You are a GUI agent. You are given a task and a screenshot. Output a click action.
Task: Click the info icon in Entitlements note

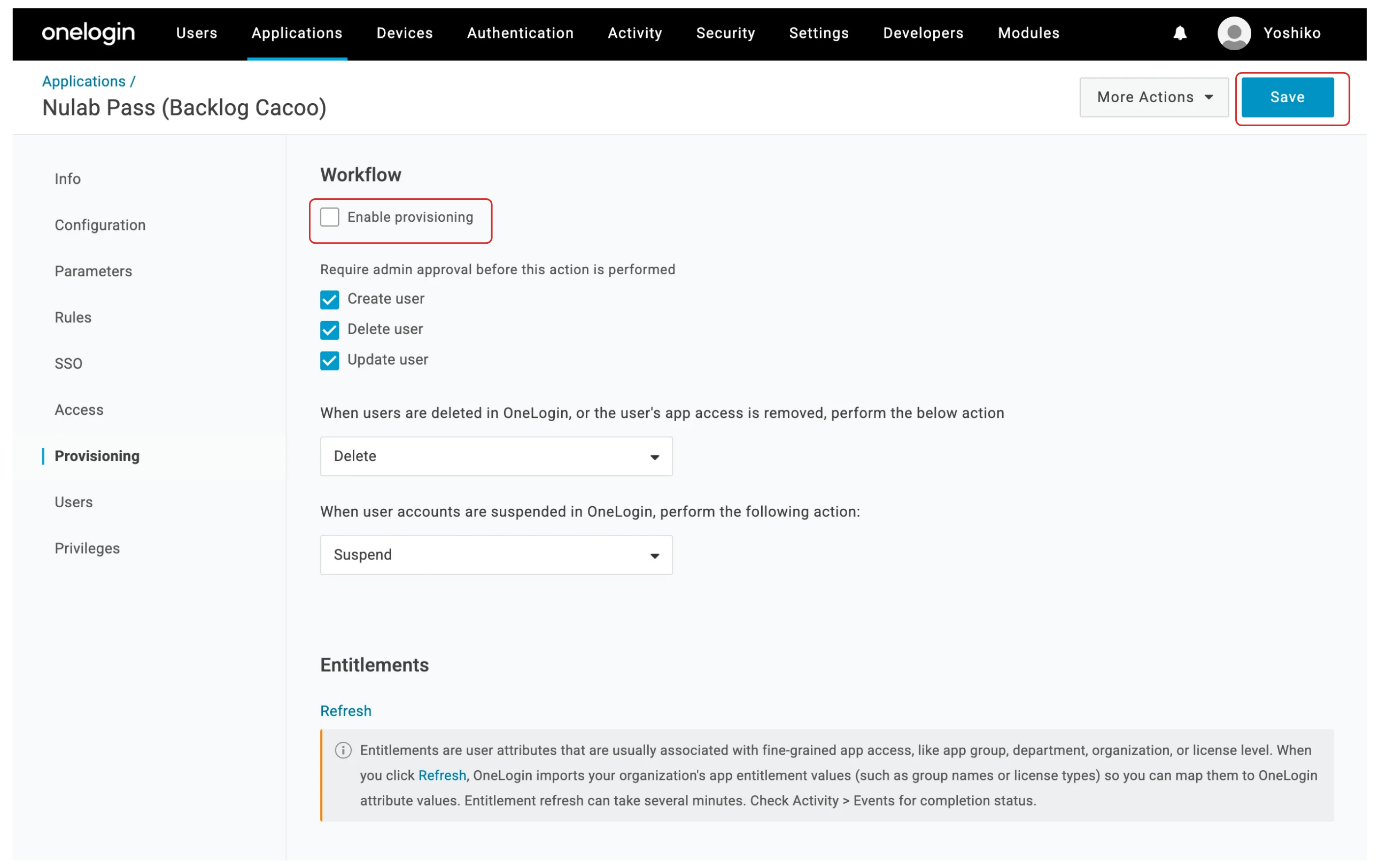click(343, 750)
